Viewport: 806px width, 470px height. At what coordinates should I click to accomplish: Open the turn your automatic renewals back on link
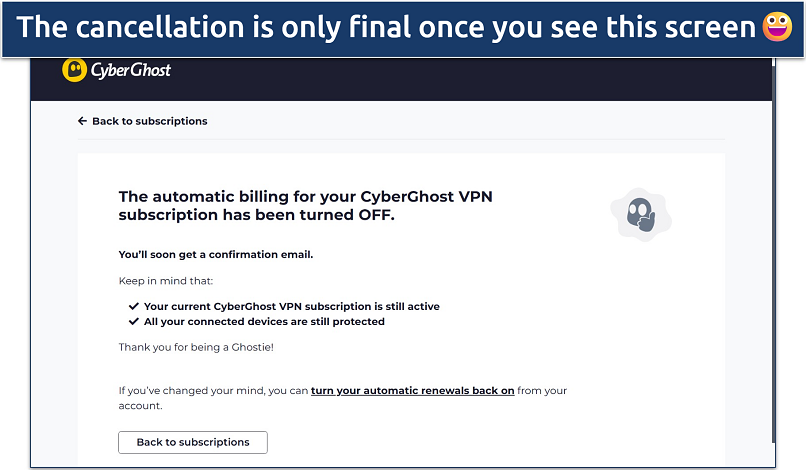click(x=412, y=390)
